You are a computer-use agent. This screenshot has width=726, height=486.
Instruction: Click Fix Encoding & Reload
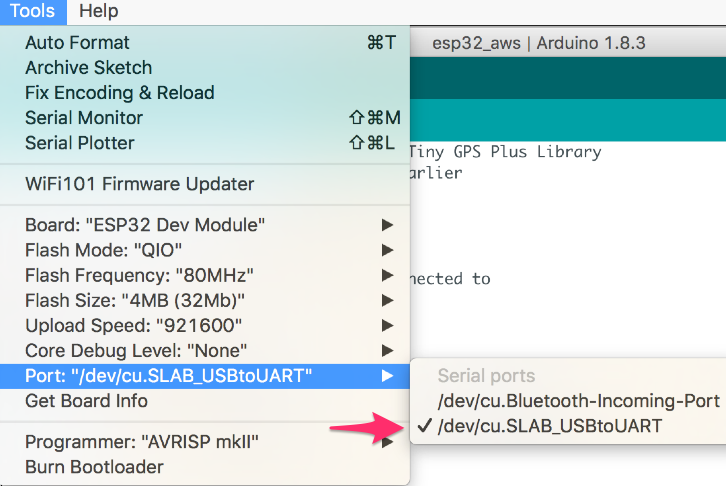[x=205, y=93]
